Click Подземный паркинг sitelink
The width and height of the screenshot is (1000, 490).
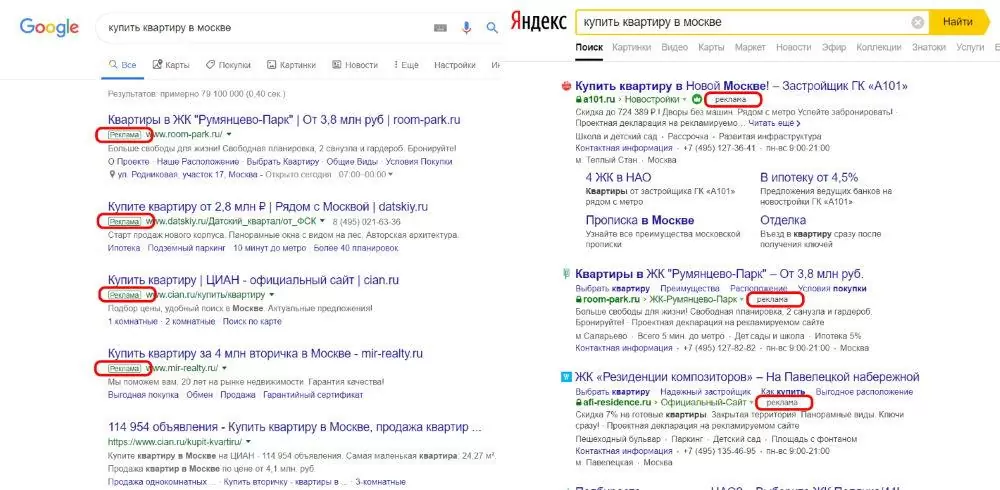click(187, 248)
